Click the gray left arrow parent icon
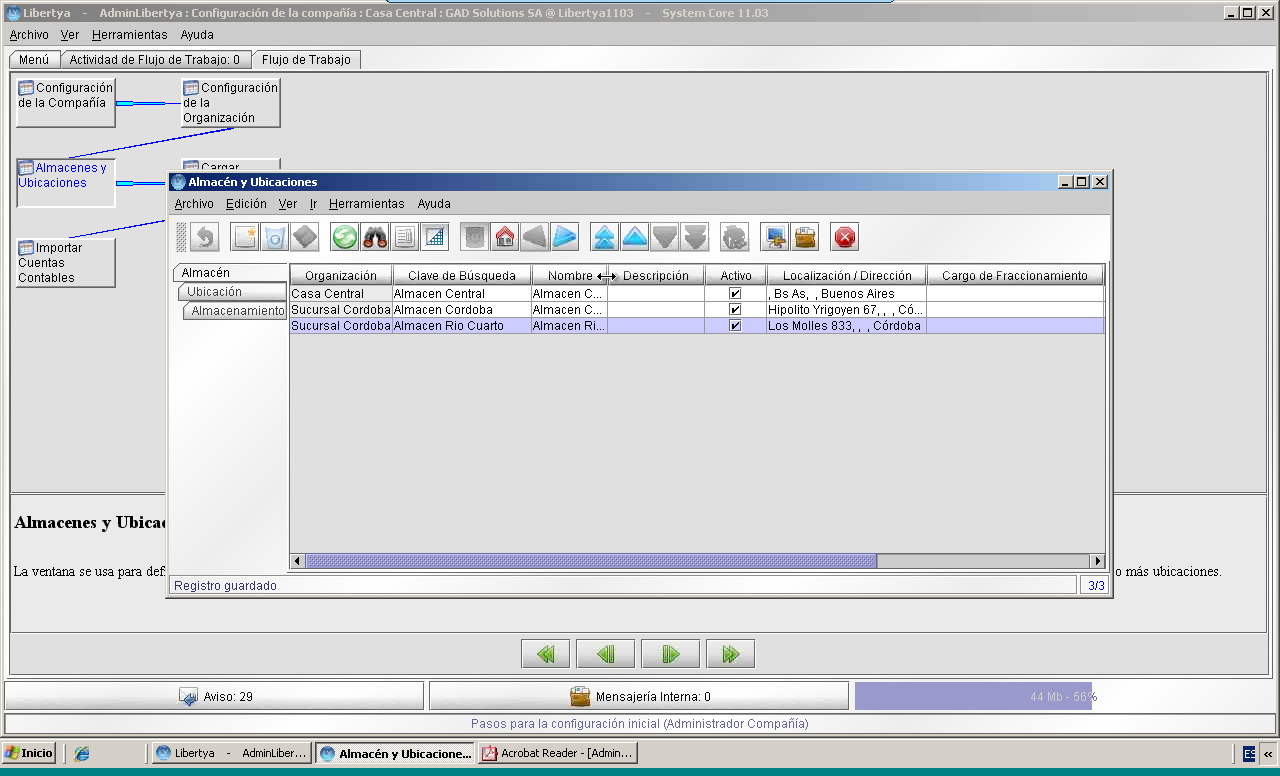 point(535,237)
